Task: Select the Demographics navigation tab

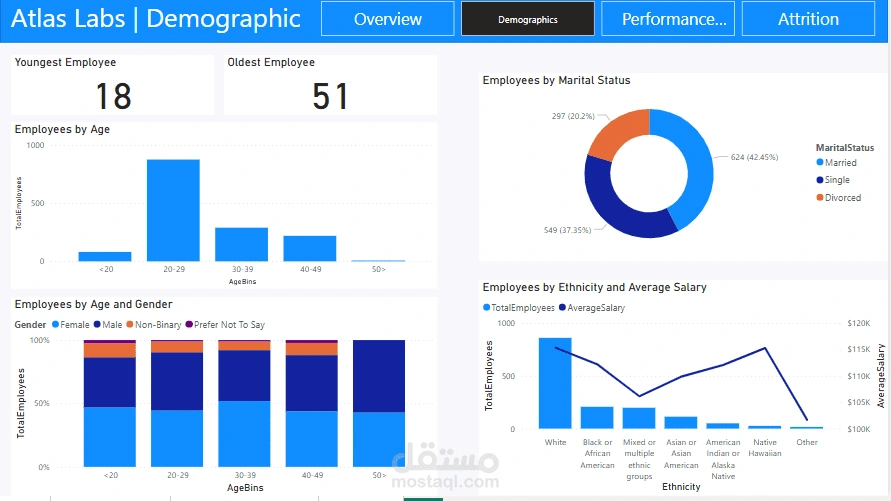Action: coord(528,19)
